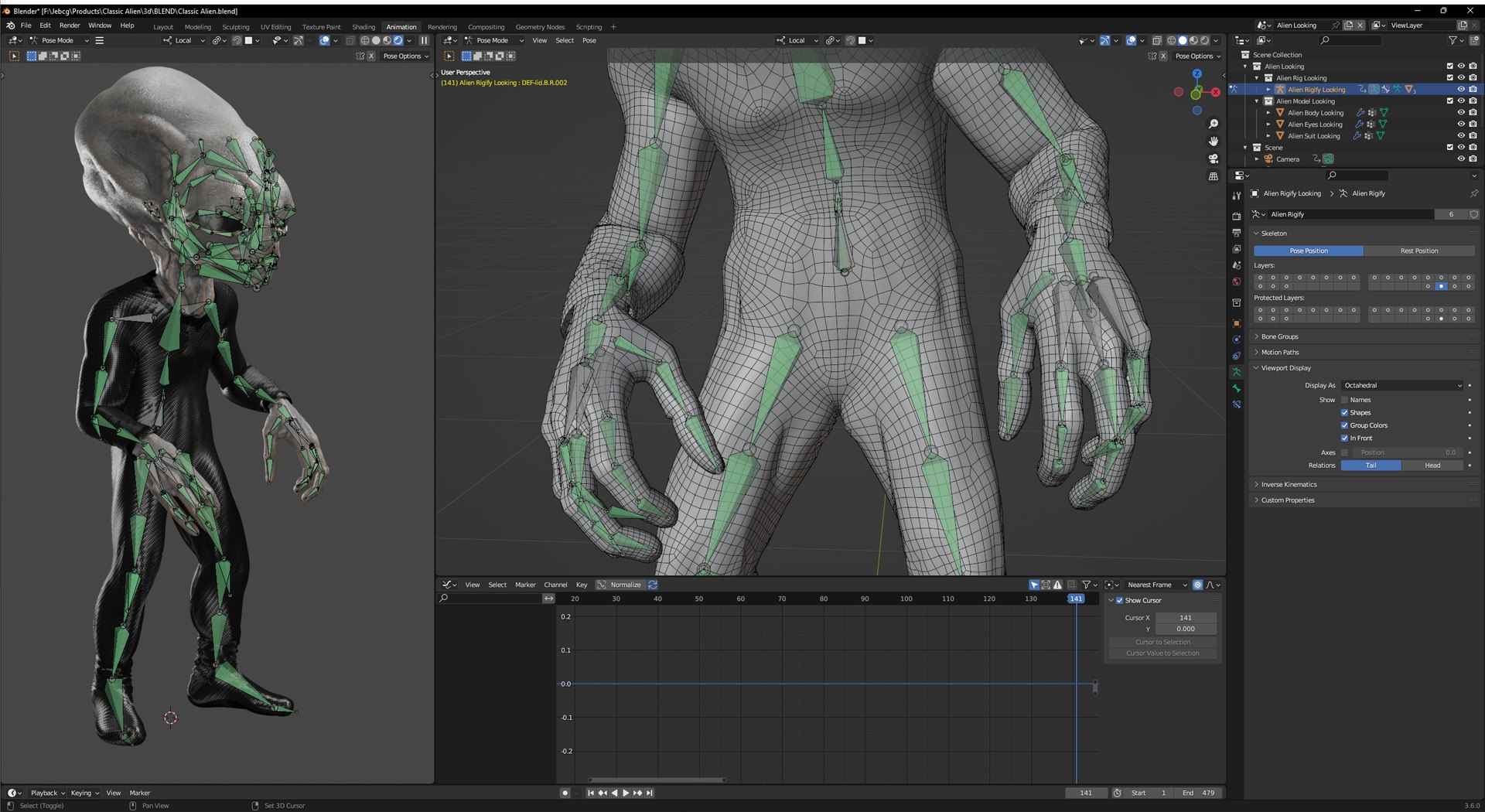Open the Output properties tab icon
Viewport: 1485px width, 812px height.
tap(1236, 233)
